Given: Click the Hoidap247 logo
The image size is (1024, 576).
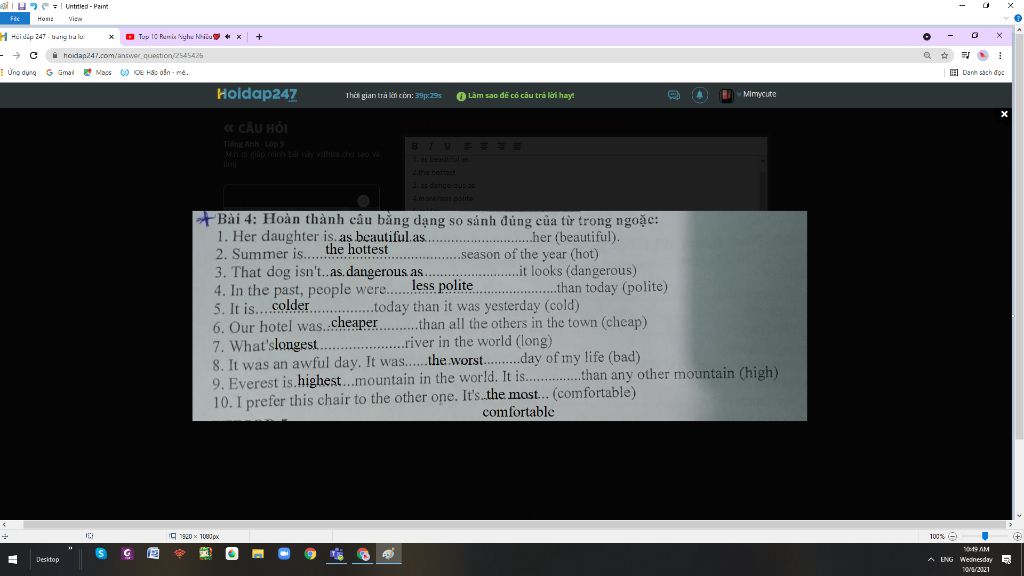Looking at the screenshot, I should [x=257, y=95].
